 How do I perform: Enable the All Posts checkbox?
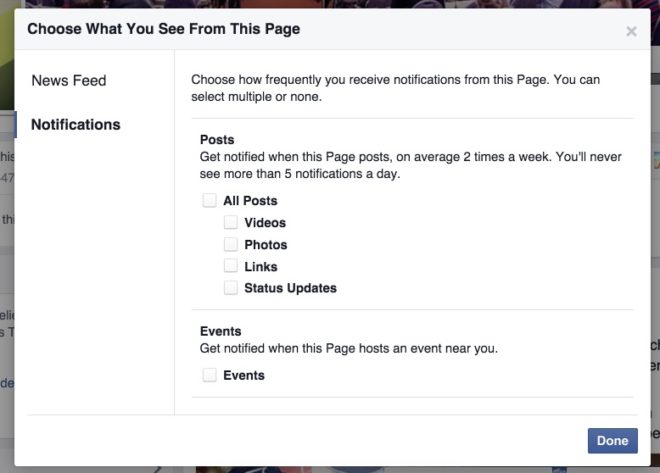(x=210, y=200)
